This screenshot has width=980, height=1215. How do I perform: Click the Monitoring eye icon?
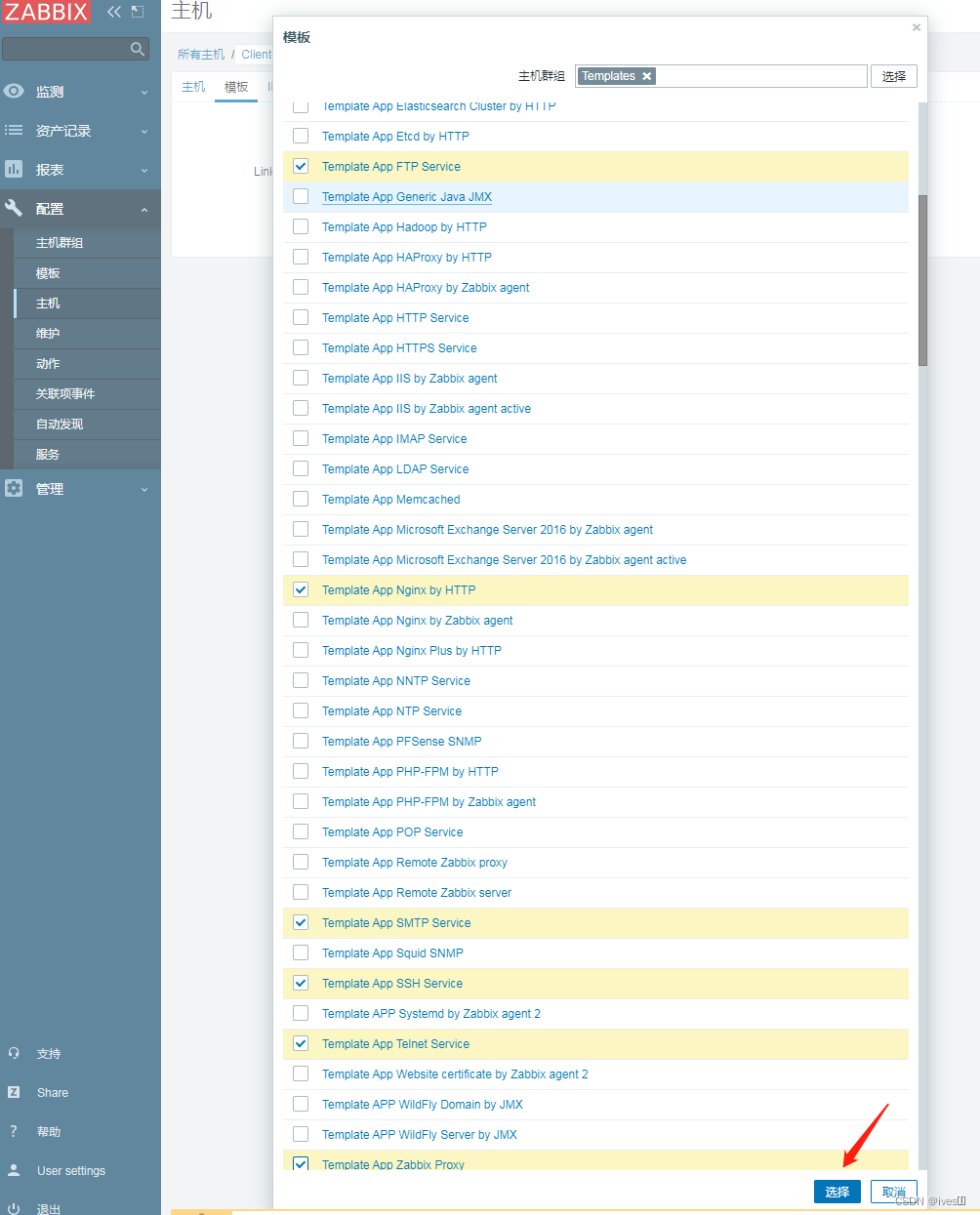[14, 91]
